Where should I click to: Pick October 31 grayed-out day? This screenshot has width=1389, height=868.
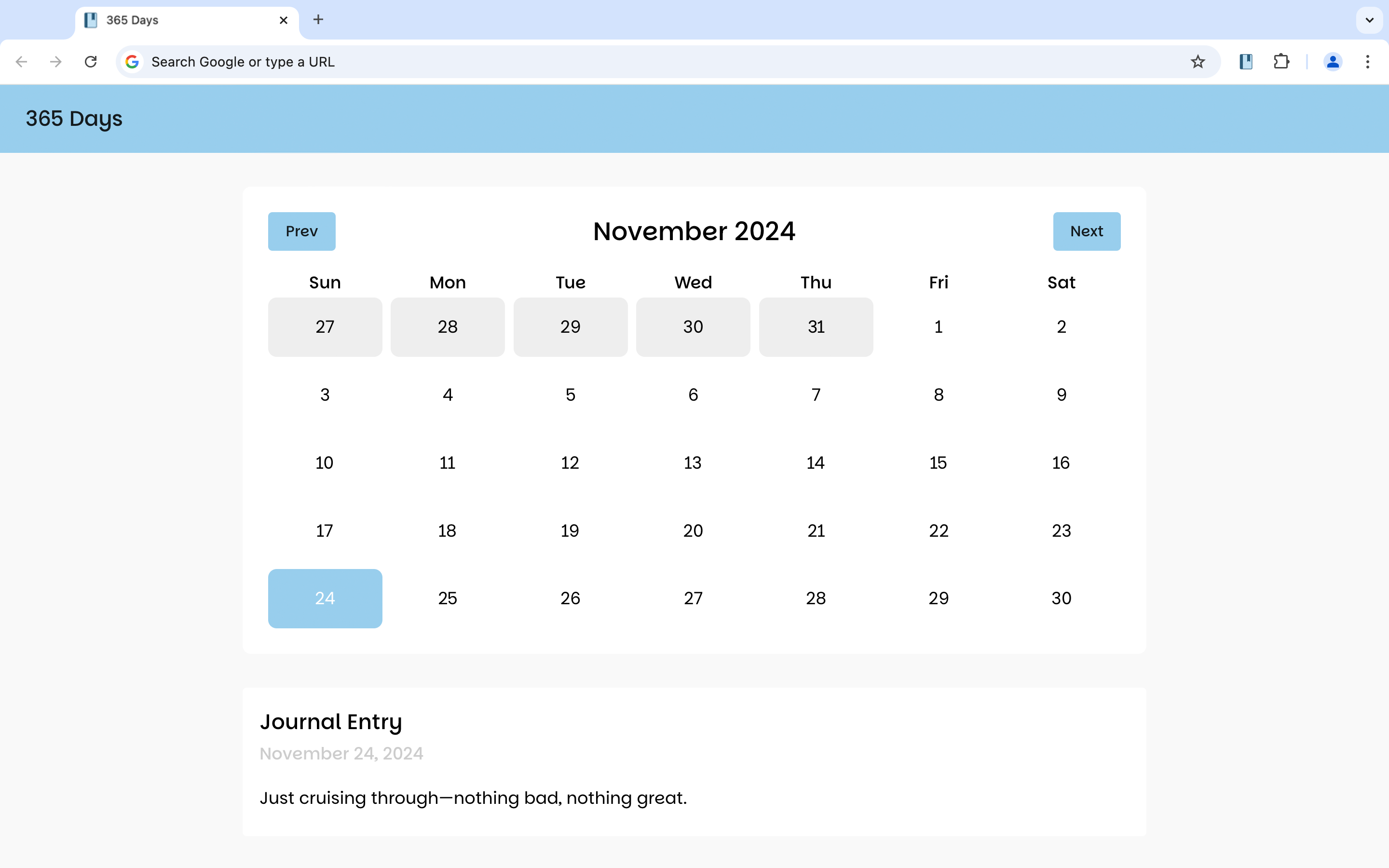(816, 326)
